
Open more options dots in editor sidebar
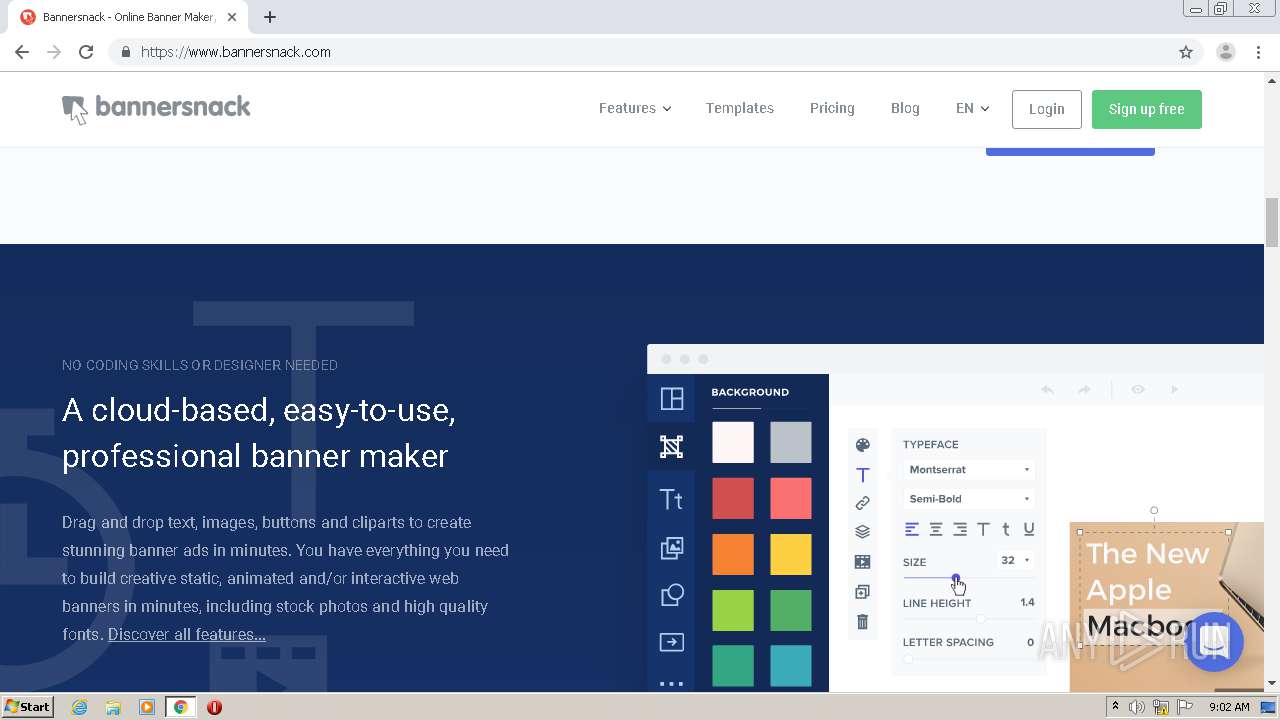(672, 684)
